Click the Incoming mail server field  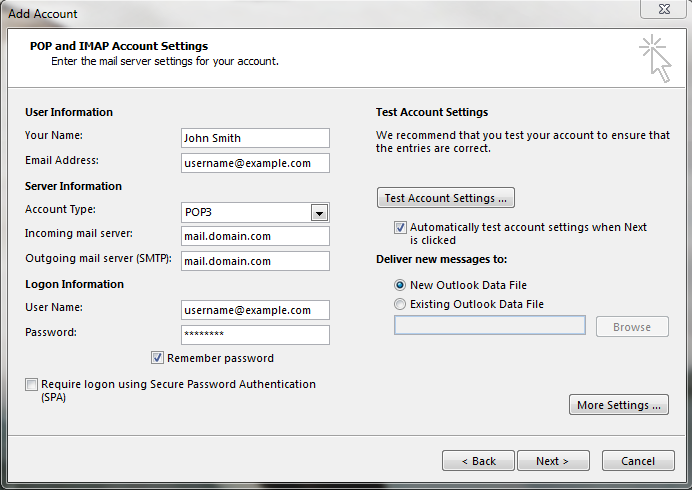(x=255, y=236)
